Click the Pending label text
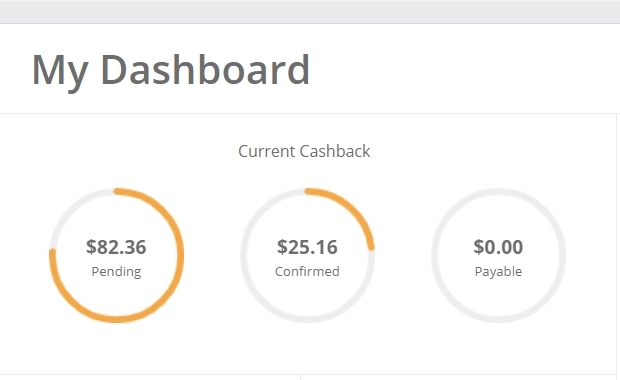Image resolution: width=620 pixels, height=380 pixels. (116, 272)
